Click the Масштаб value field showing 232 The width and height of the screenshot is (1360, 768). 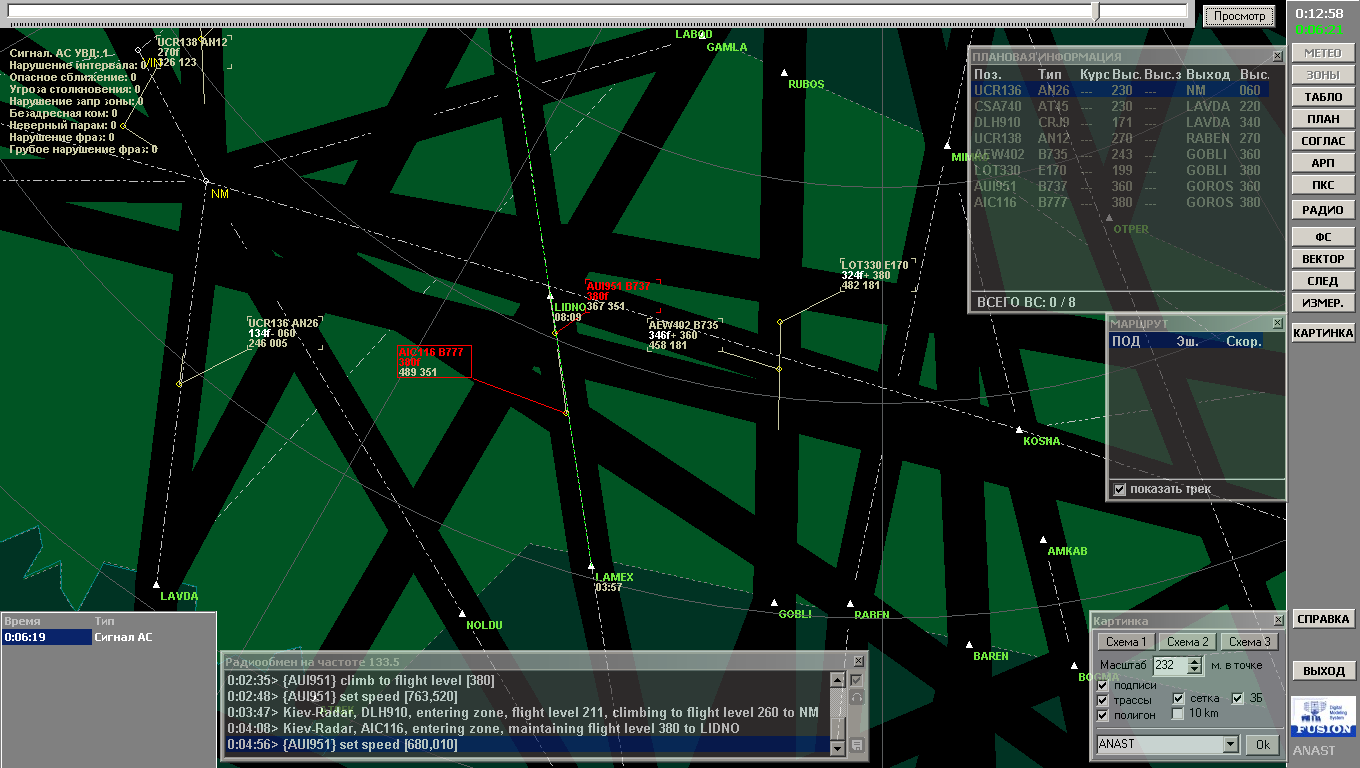coord(1170,665)
